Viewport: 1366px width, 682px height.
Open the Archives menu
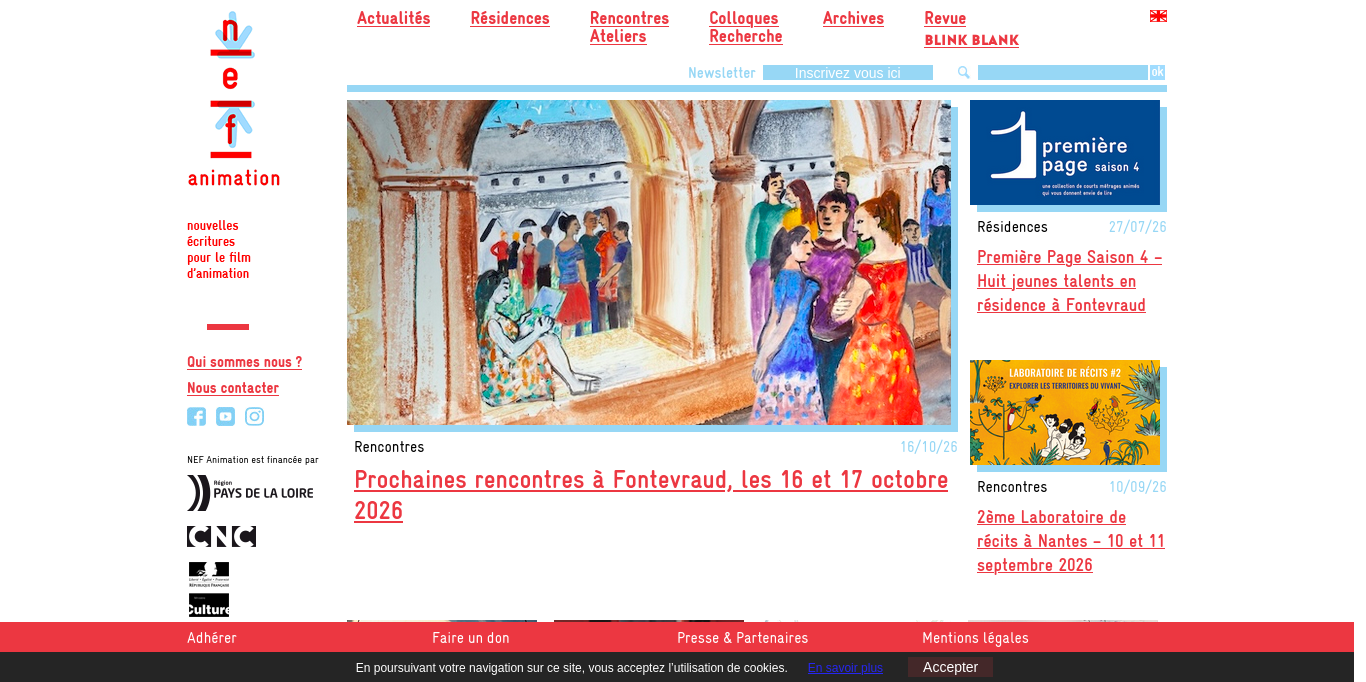[x=853, y=18]
